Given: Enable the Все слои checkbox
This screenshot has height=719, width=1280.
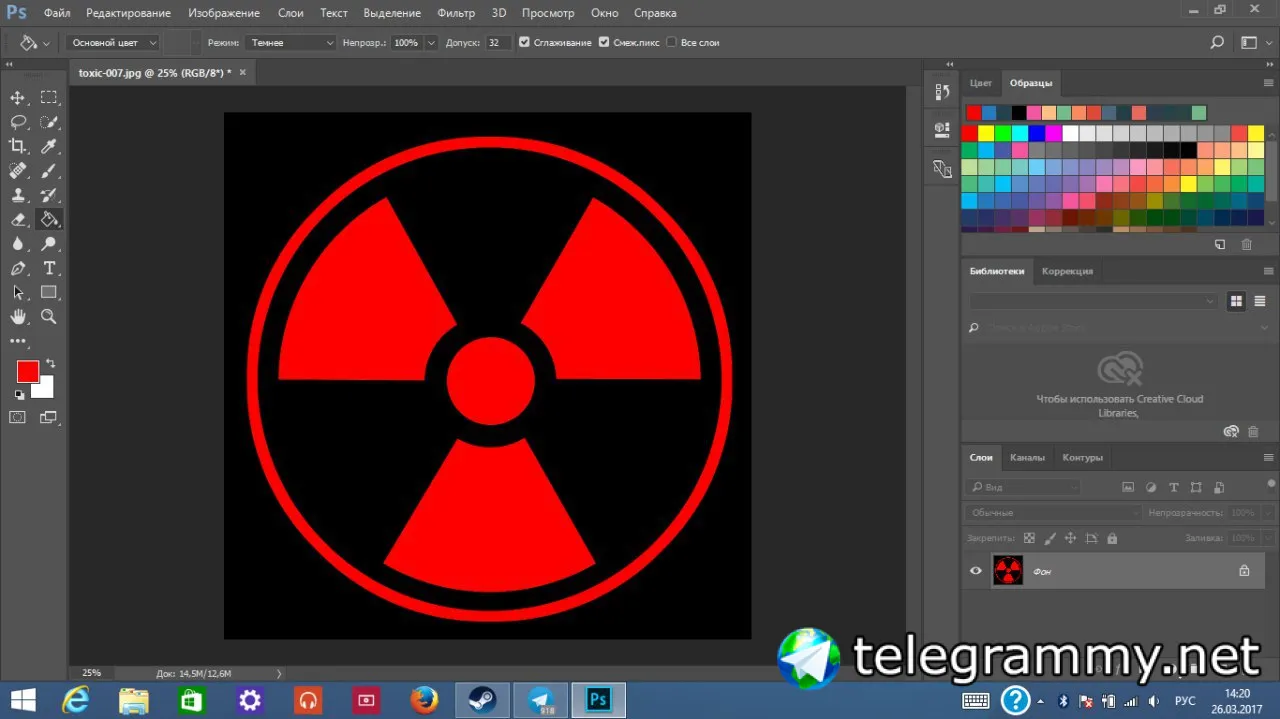Looking at the screenshot, I should [x=671, y=43].
